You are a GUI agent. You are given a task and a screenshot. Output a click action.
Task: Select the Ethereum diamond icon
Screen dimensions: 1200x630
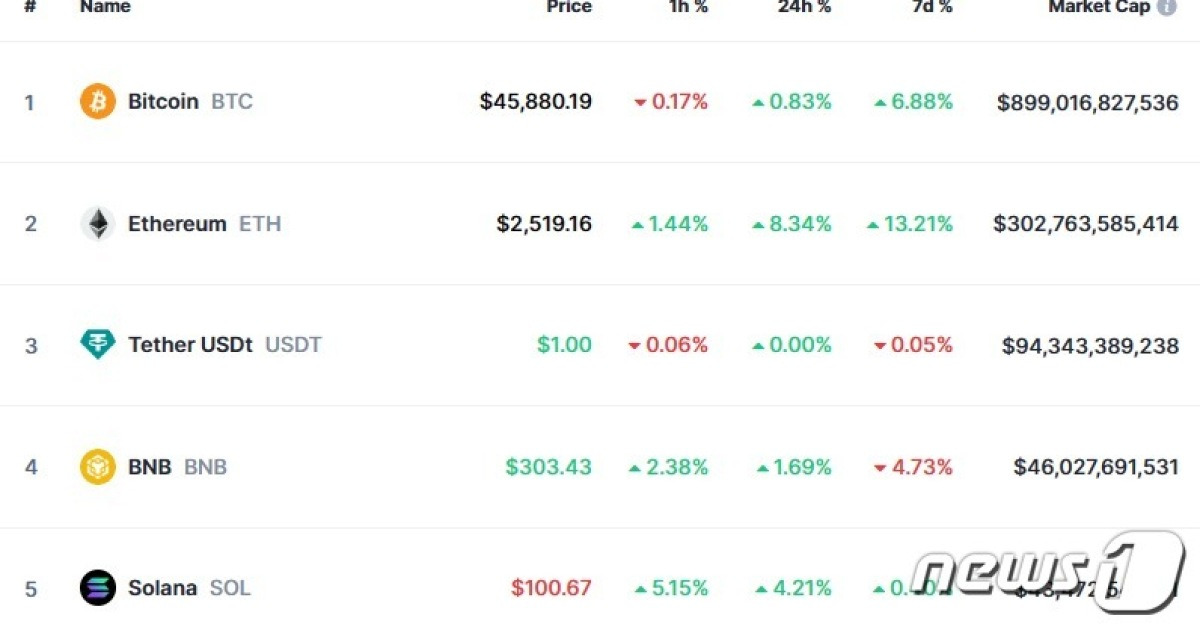click(97, 223)
